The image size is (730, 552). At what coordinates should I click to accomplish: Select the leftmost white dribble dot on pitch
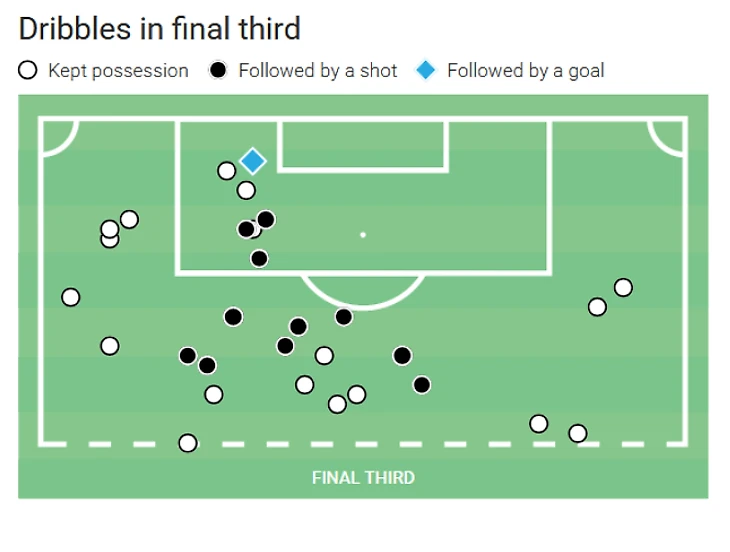click(x=70, y=297)
